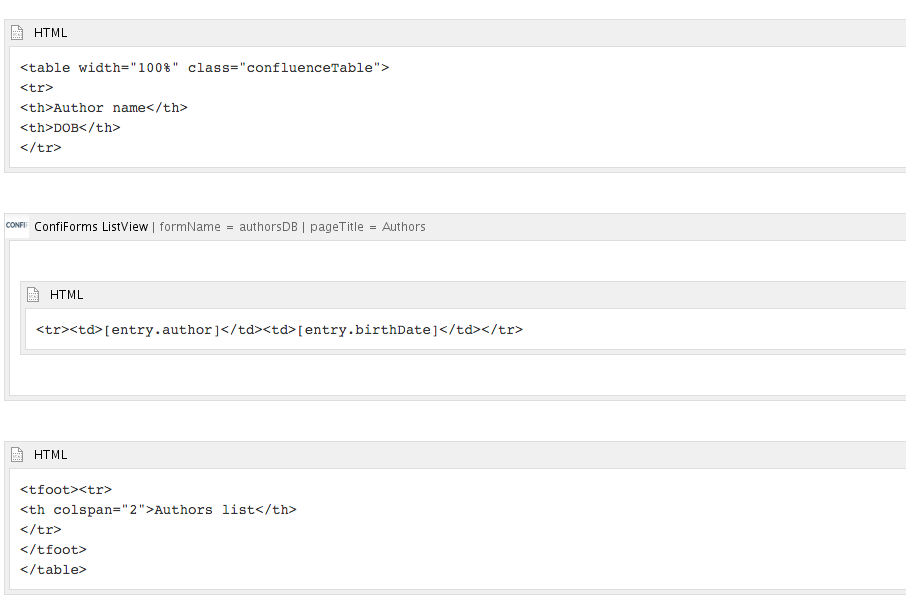
Task: Click the [entry.birthDate] placeholder text
Action: 368,330
